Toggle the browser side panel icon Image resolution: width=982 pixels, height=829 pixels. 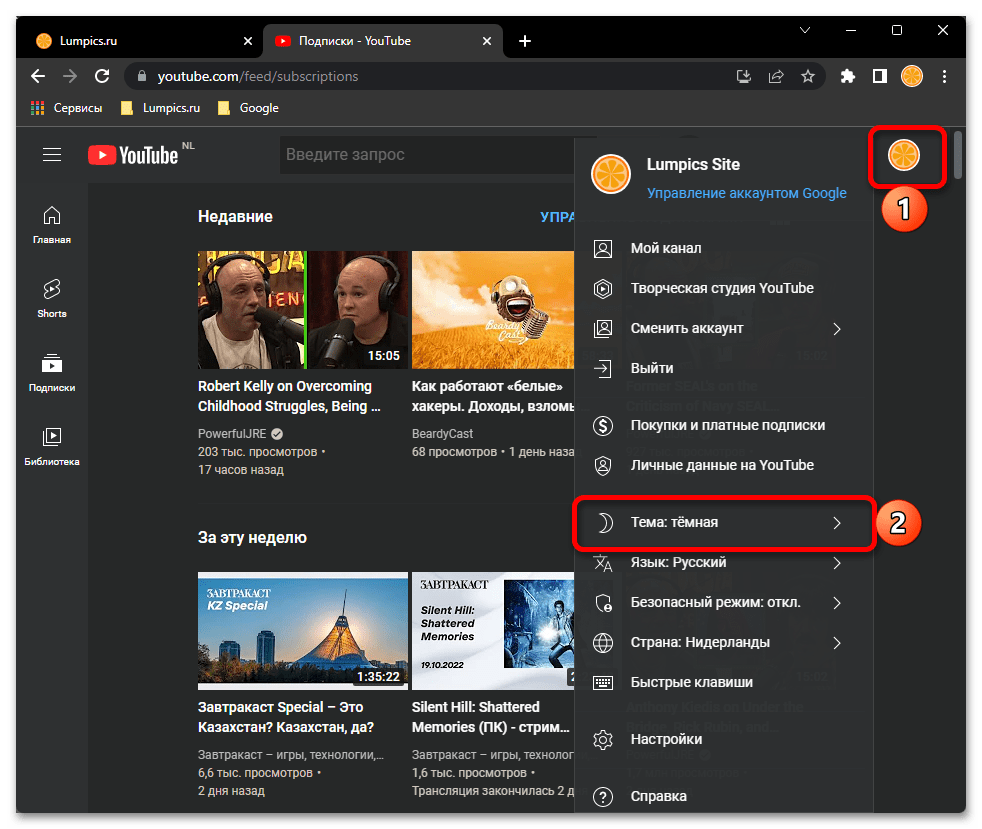pos(880,76)
